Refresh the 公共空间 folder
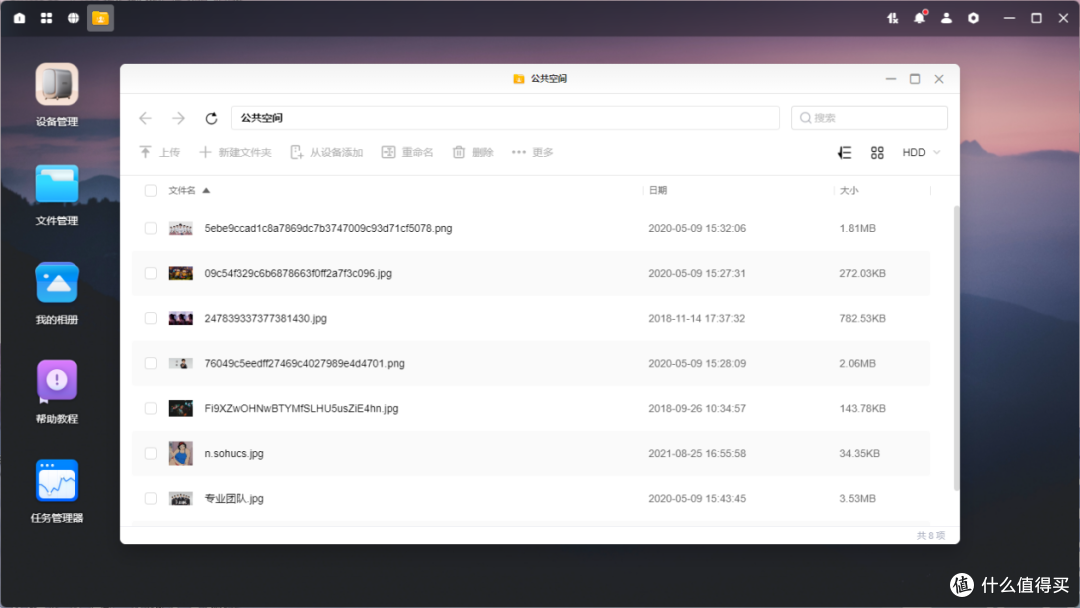Image resolution: width=1080 pixels, height=608 pixels. coord(211,118)
